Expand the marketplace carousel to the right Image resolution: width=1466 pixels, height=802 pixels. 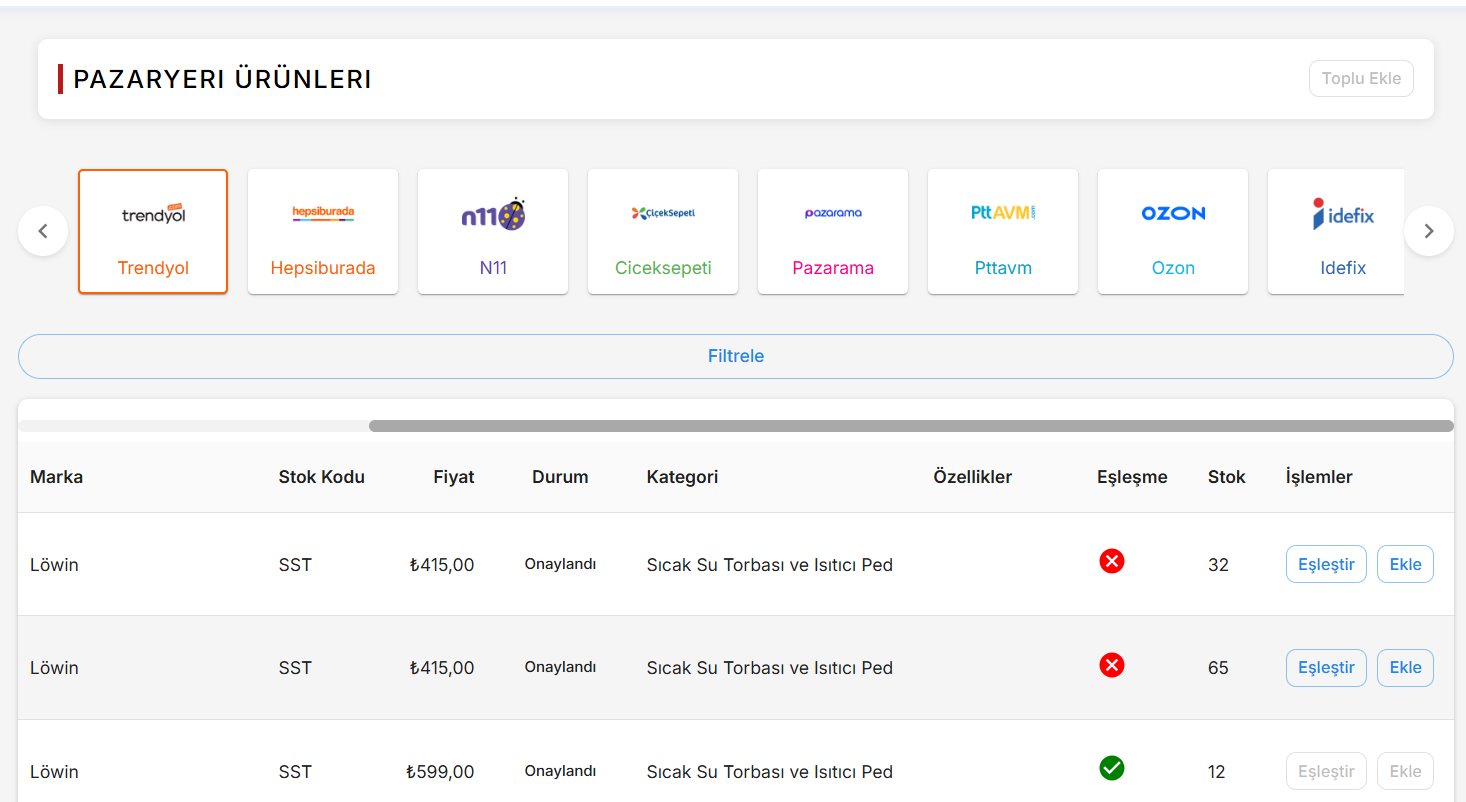1429,231
